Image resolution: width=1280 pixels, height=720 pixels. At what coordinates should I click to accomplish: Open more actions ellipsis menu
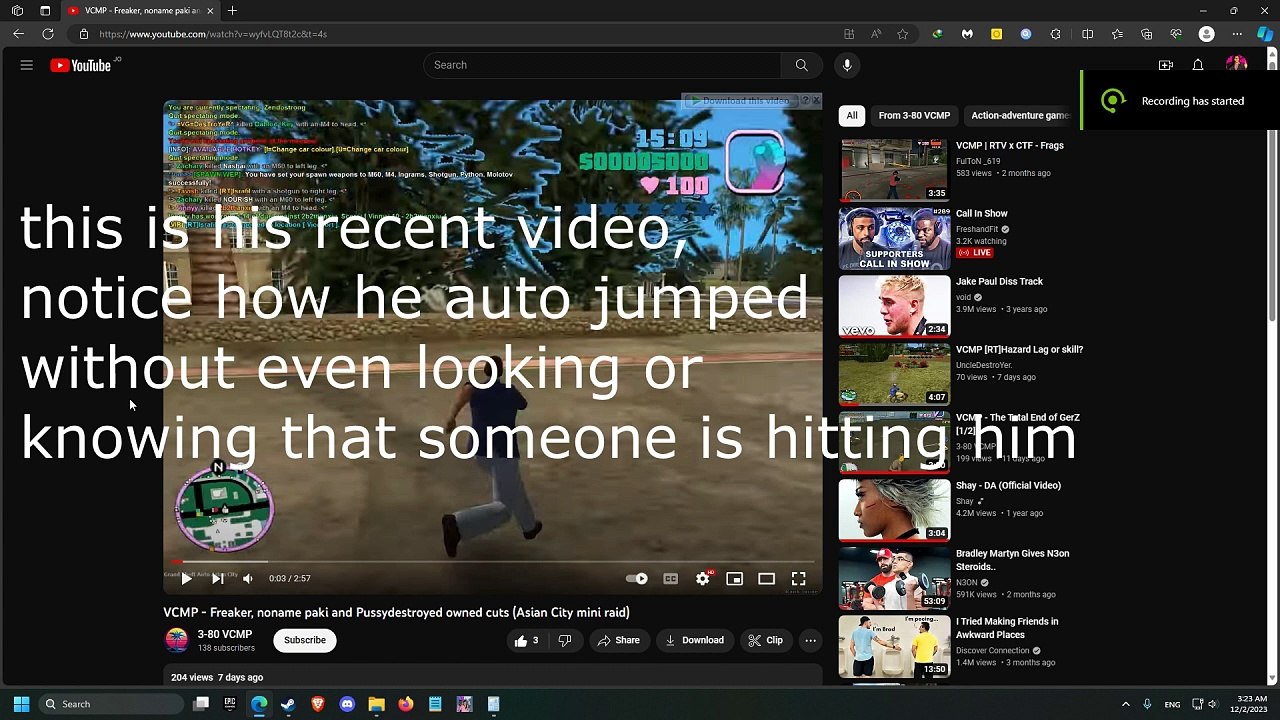[811, 640]
